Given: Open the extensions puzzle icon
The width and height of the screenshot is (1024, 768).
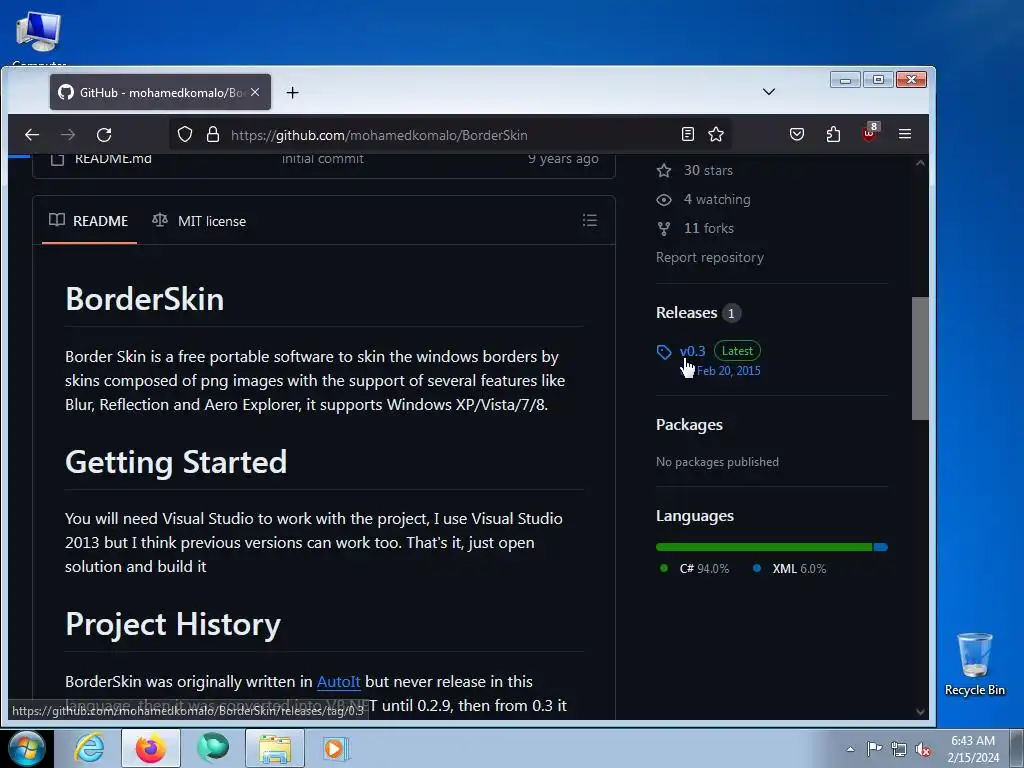Looking at the screenshot, I should pos(833,135).
